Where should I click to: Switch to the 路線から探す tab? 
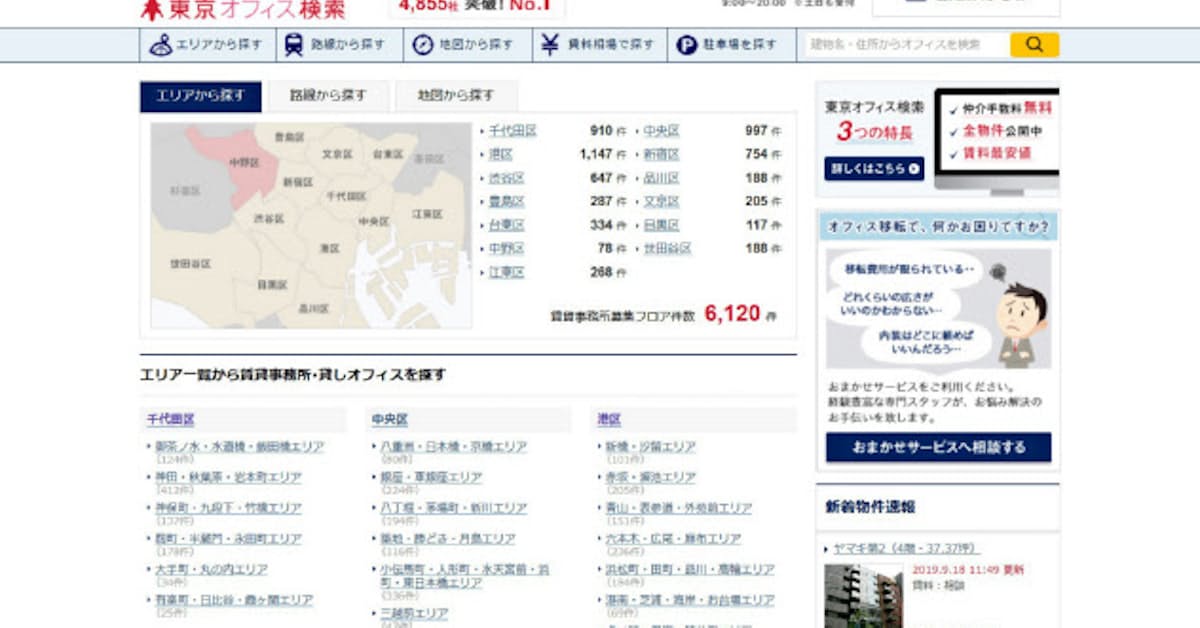328,96
